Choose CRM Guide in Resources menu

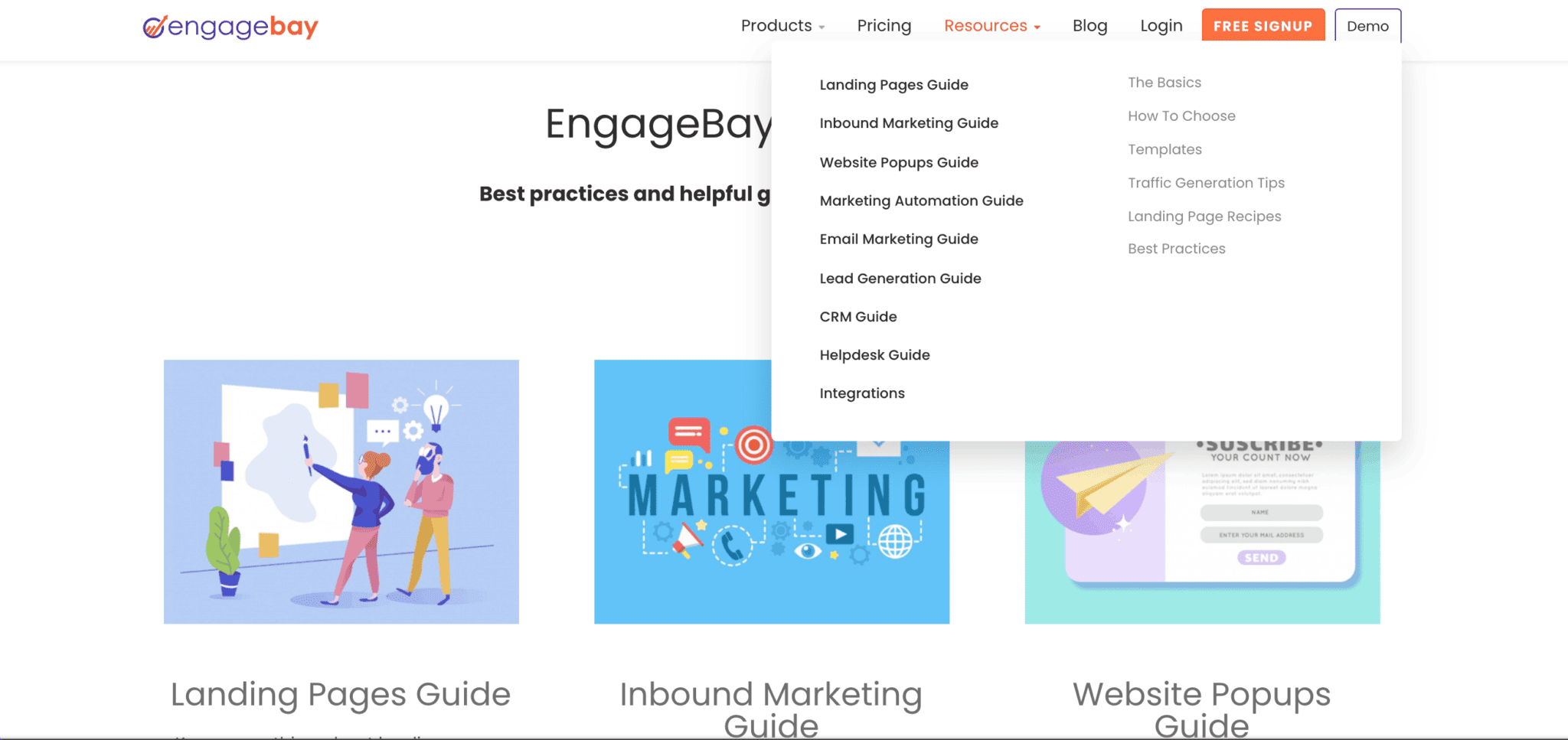[858, 317]
